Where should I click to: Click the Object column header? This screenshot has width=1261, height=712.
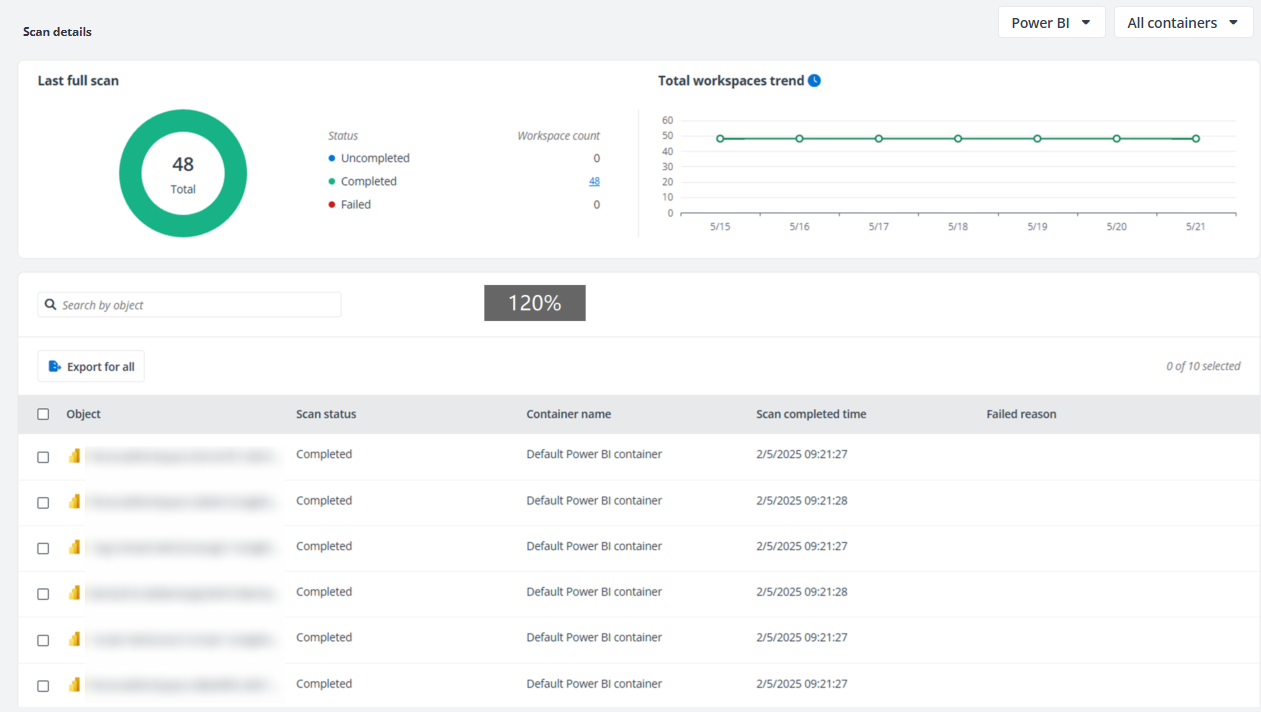[83, 414]
